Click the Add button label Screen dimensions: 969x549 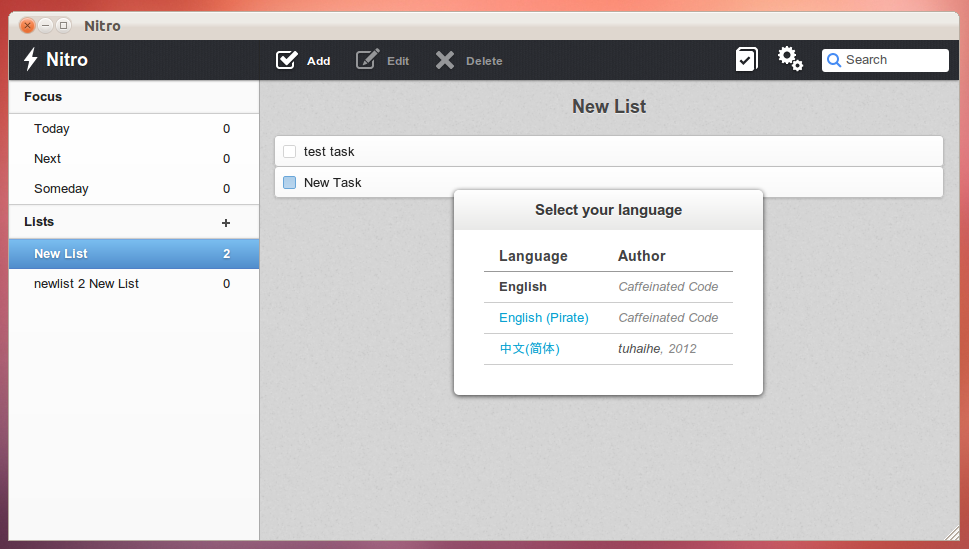pos(318,61)
